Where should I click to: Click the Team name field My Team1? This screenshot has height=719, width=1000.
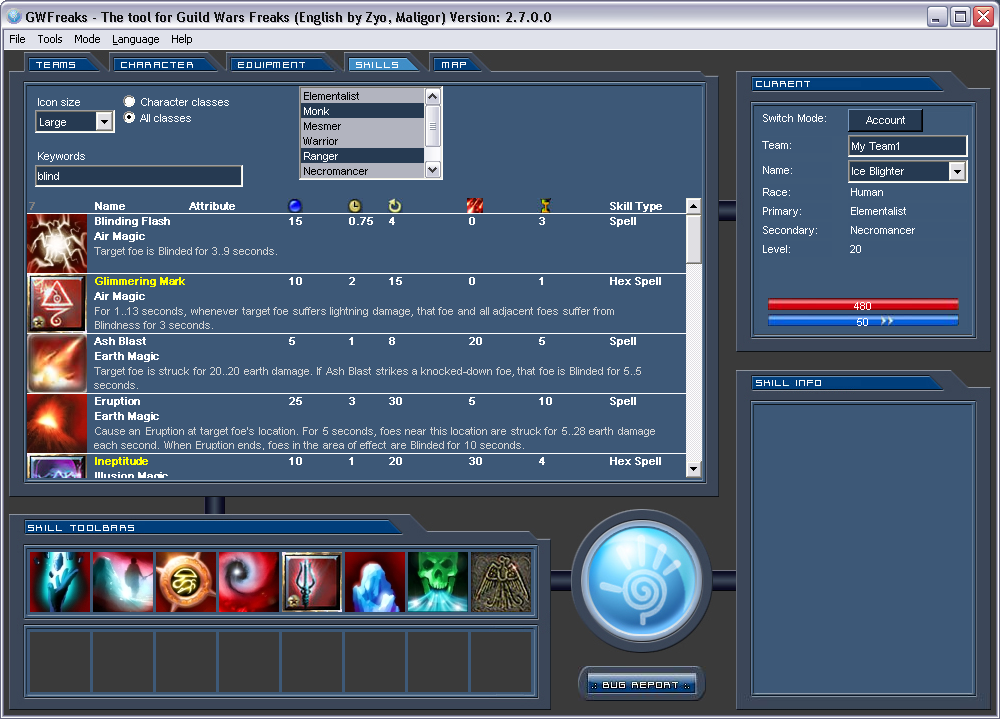[908, 146]
